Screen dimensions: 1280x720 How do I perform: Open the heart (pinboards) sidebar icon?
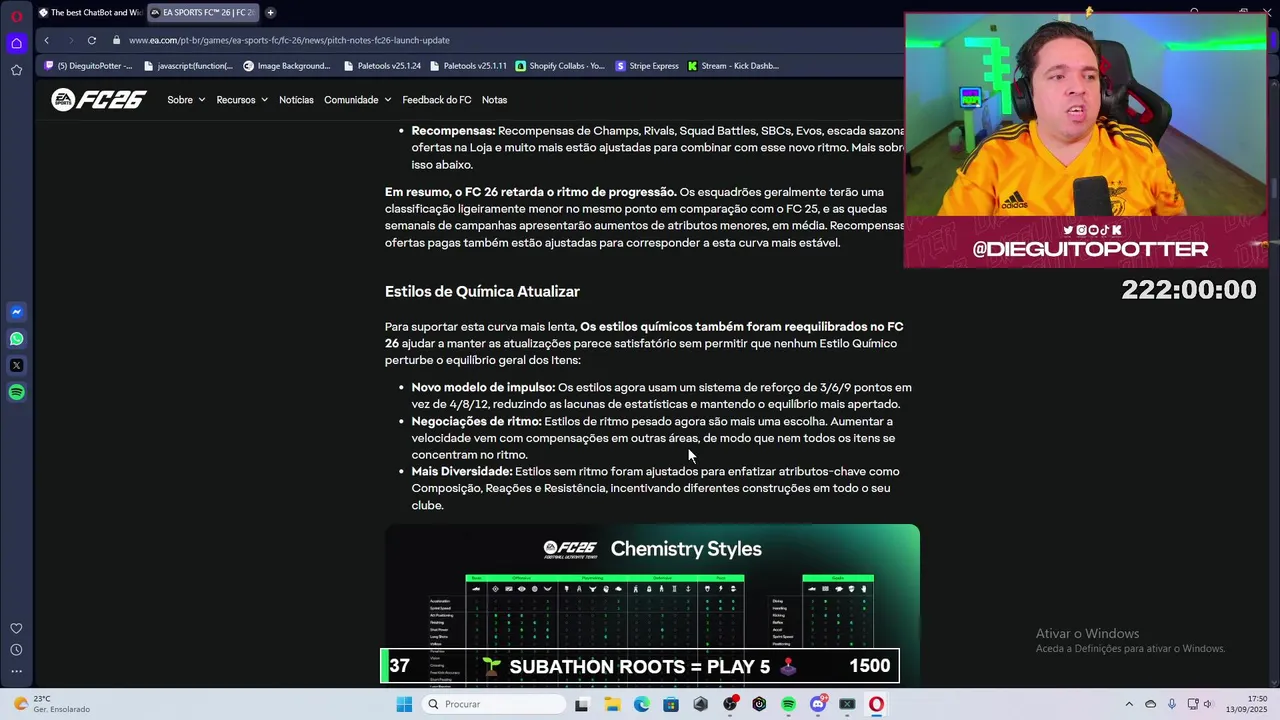[x=16, y=628]
